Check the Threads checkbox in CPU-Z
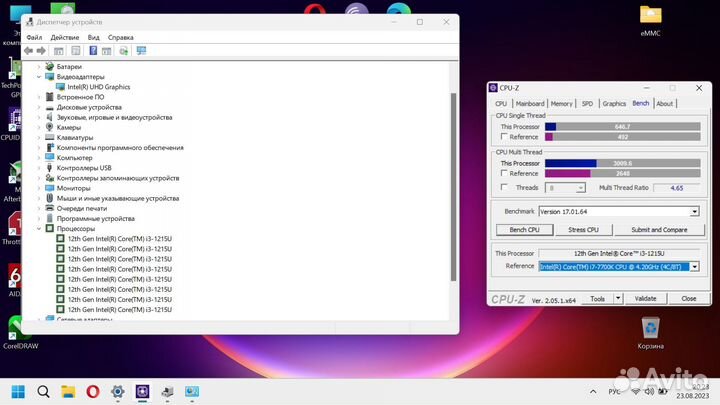 (x=504, y=187)
